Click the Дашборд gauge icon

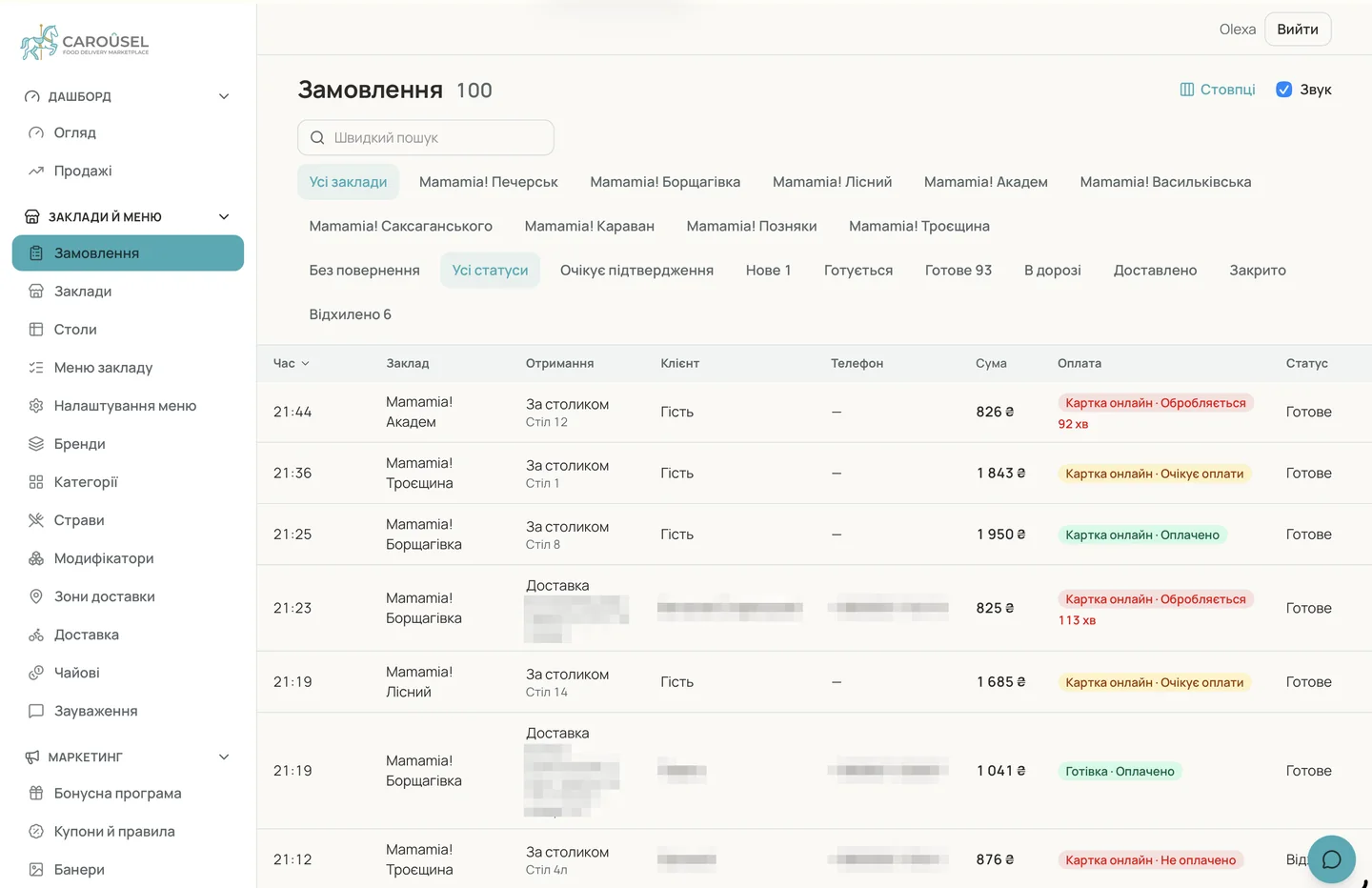pos(32,96)
